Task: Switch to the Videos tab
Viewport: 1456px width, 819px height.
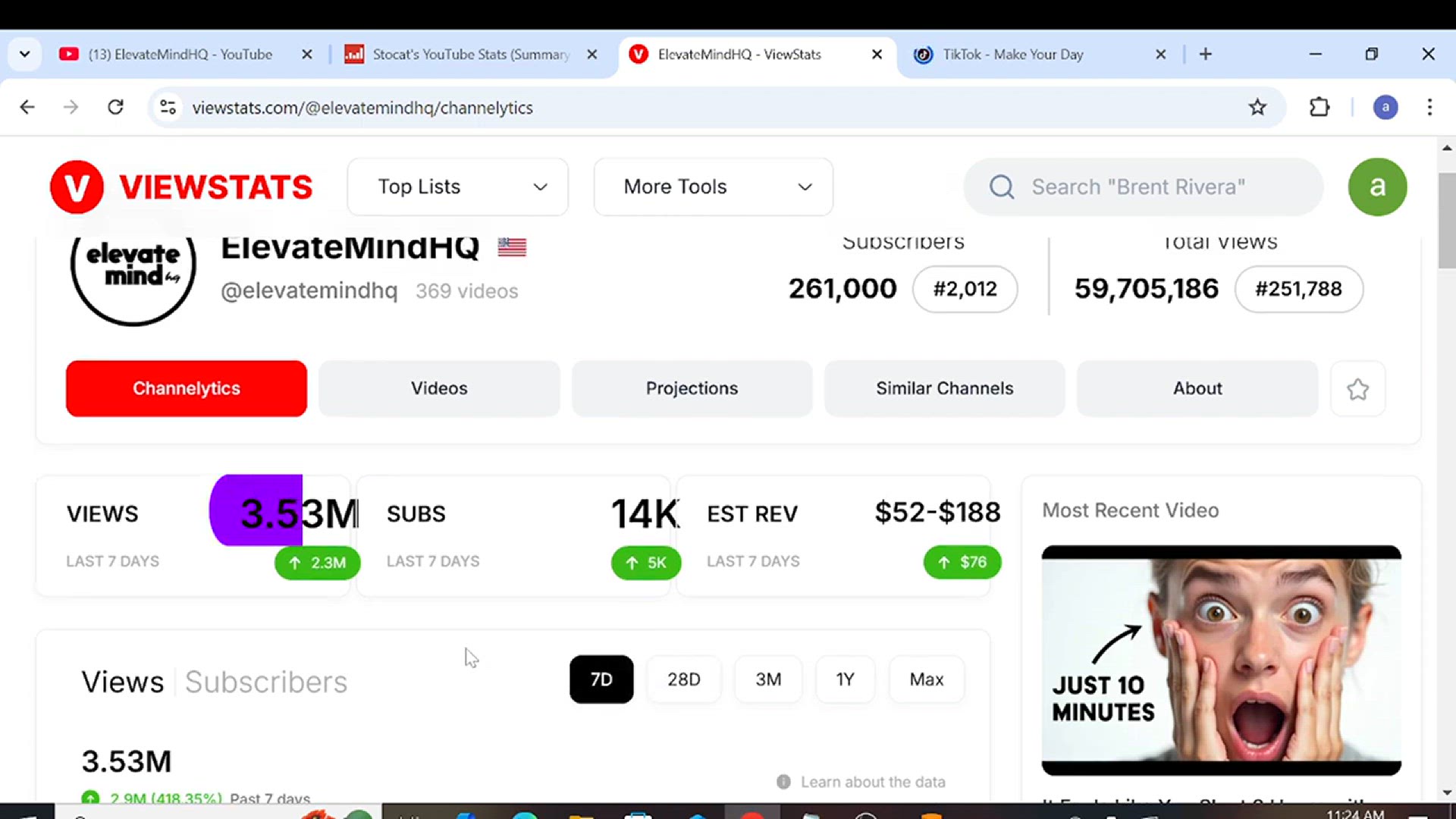Action: [x=439, y=388]
